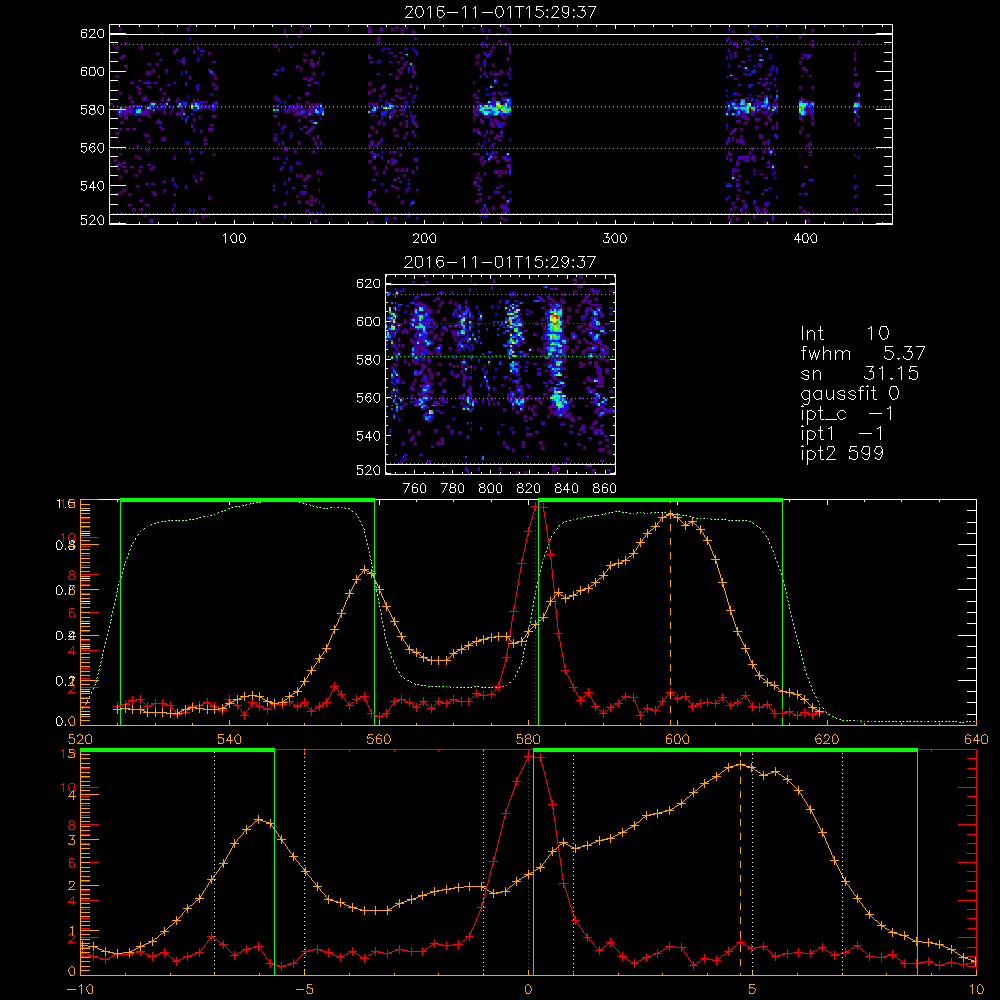The height and width of the screenshot is (1000, 1000).
Task: Select the 'fwhm 5.37' readout line
Action: (863, 353)
